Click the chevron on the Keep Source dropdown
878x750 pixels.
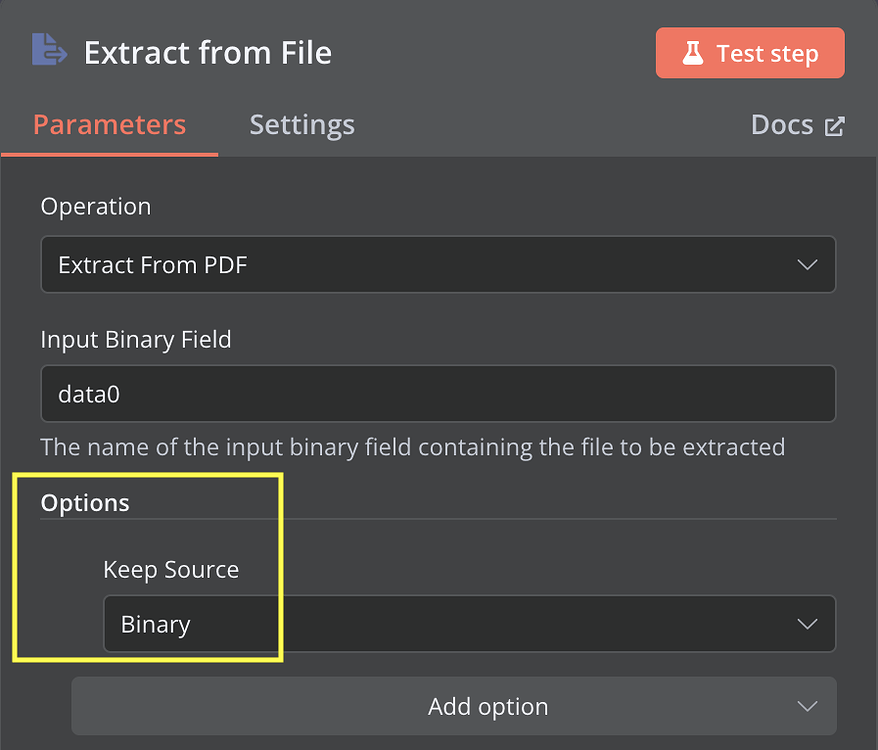[x=807, y=623]
